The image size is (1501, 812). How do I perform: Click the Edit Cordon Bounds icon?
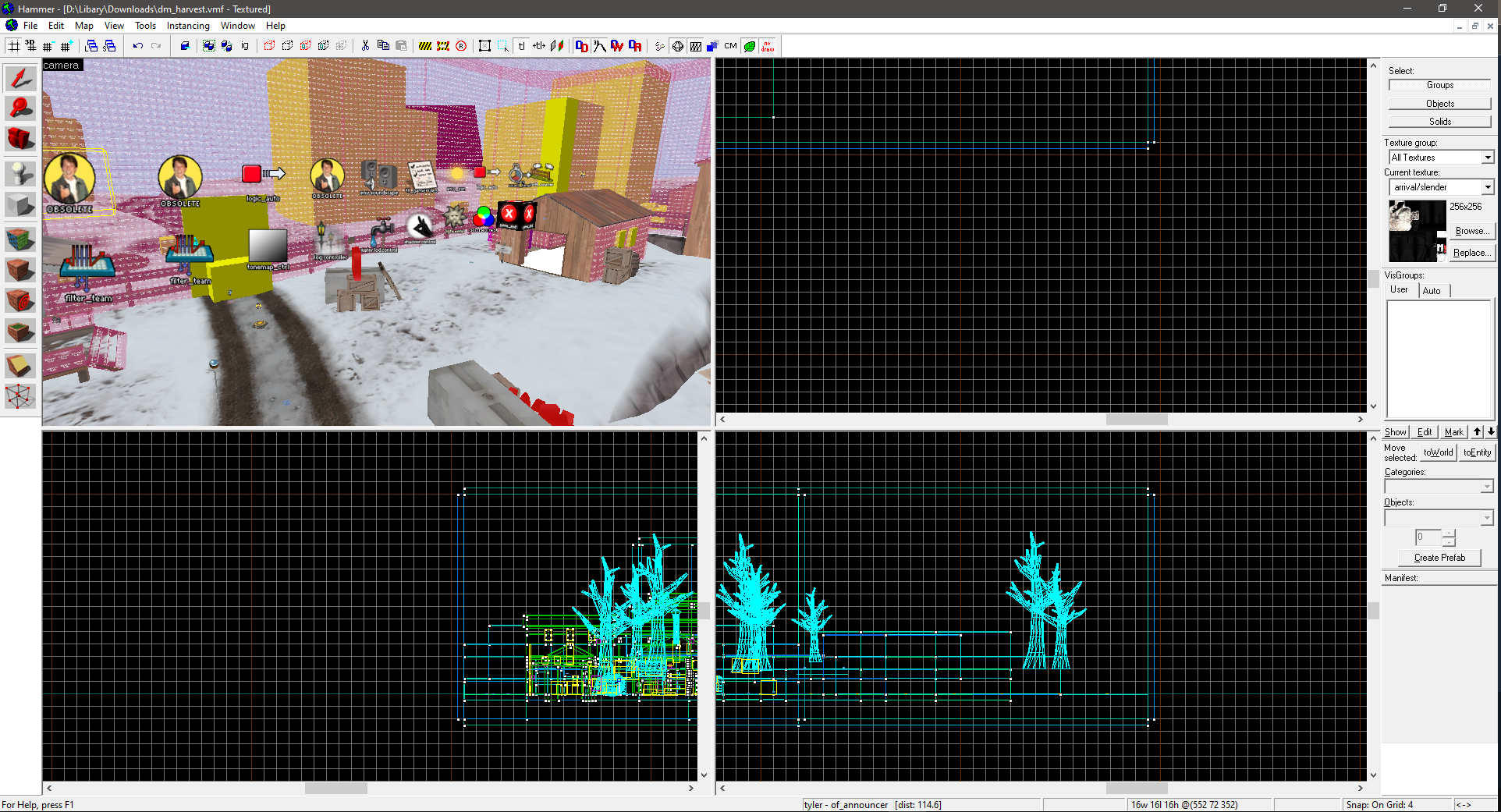(x=443, y=46)
